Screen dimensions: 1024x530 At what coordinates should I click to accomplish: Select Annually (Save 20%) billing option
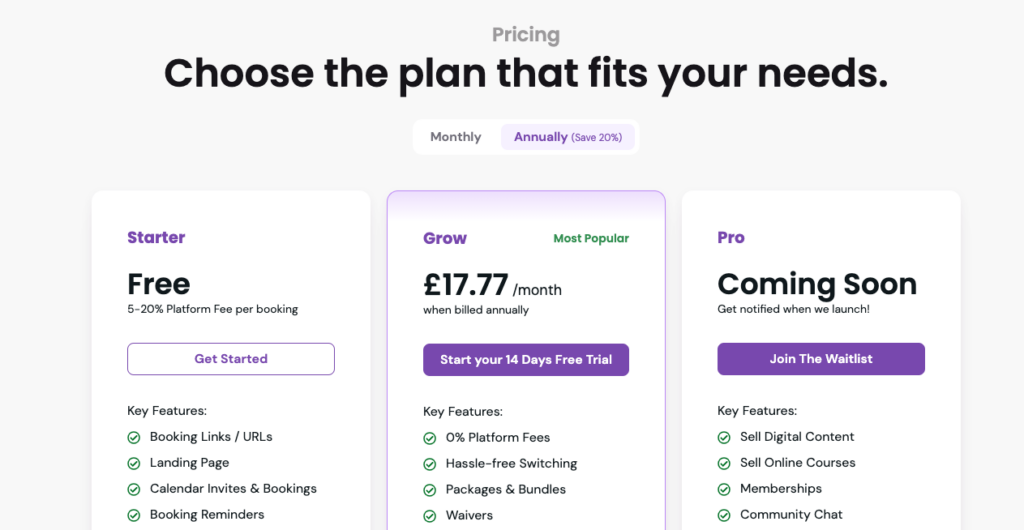[x=568, y=137]
